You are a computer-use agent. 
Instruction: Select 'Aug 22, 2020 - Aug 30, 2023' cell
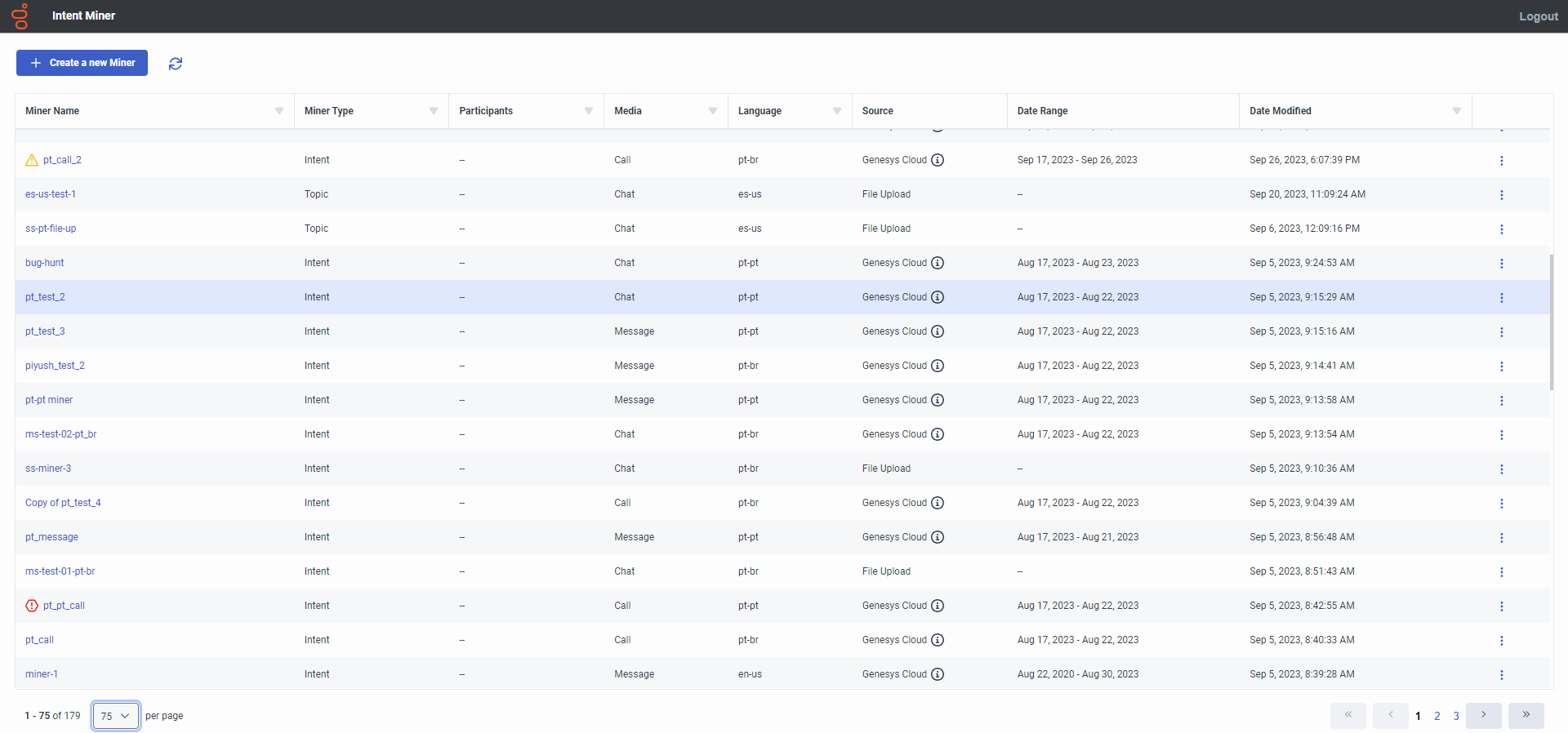click(x=1078, y=674)
